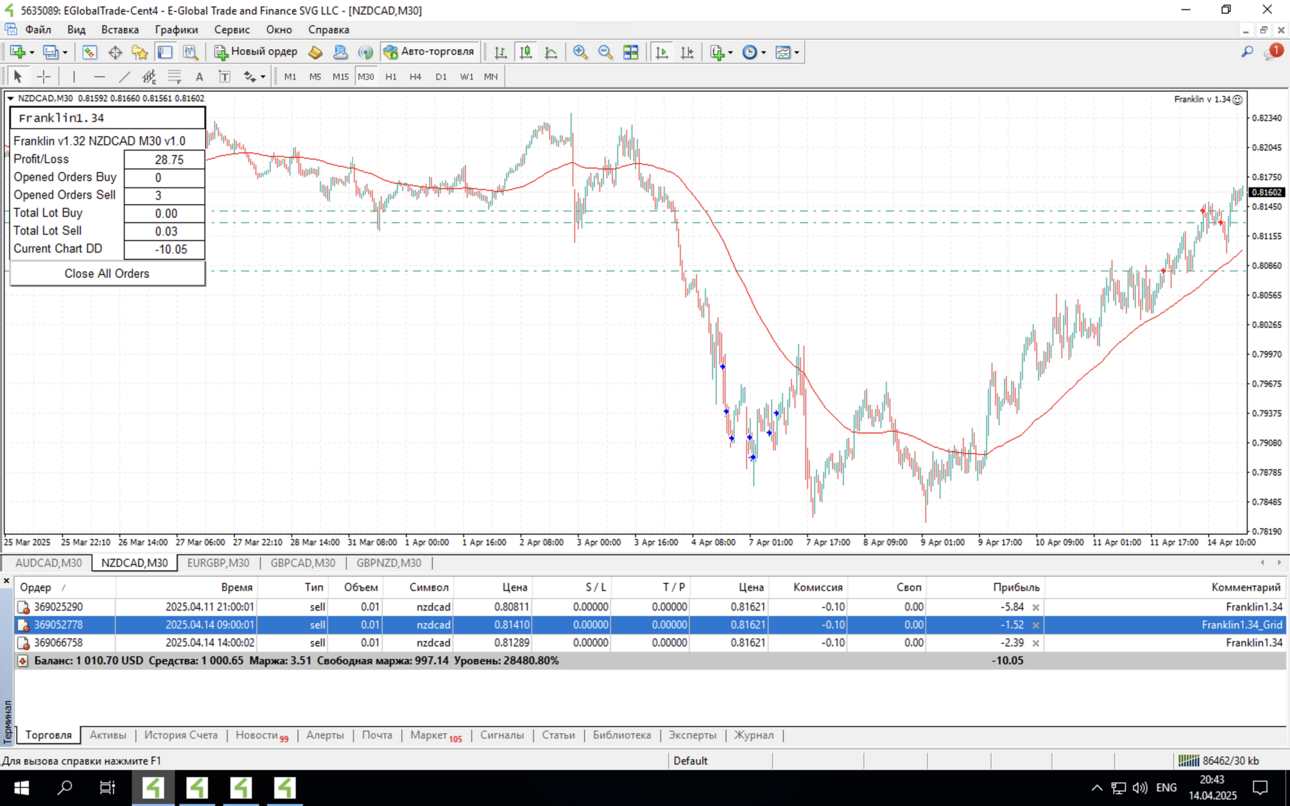Switch timeframe to H1
The image size is (1290, 806).
tap(391, 76)
